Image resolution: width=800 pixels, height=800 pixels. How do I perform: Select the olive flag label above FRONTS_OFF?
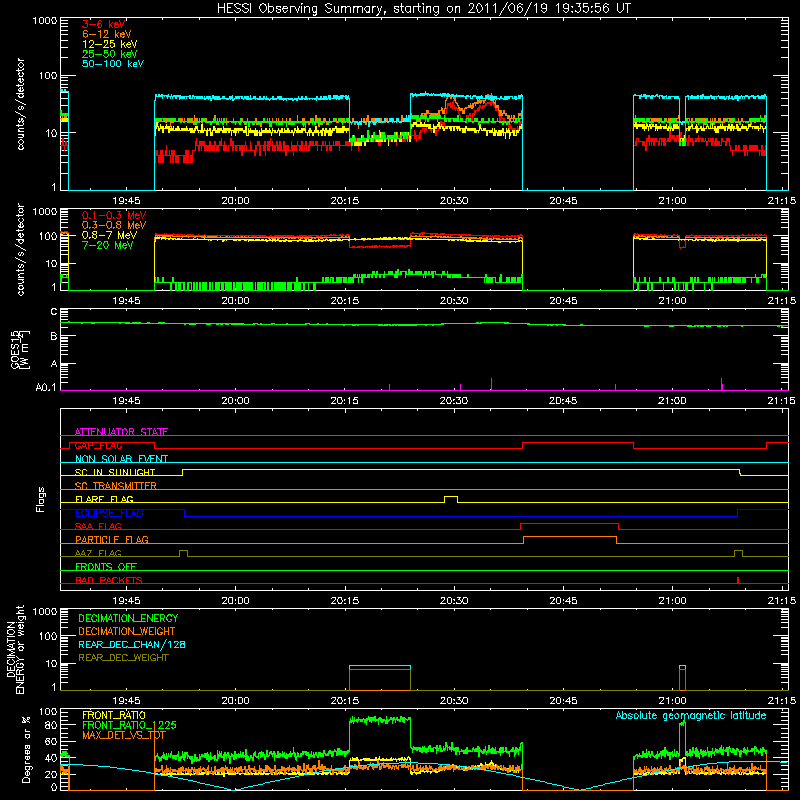coord(98,553)
